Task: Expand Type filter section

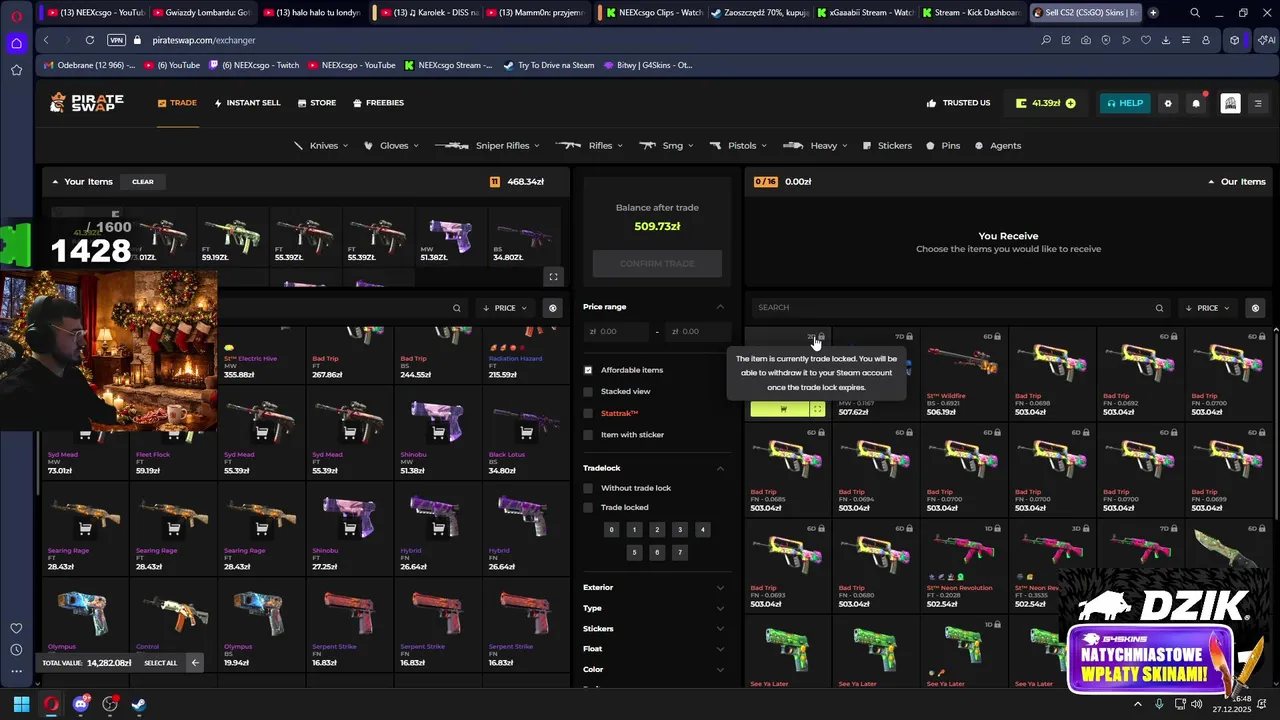Action: coord(655,608)
